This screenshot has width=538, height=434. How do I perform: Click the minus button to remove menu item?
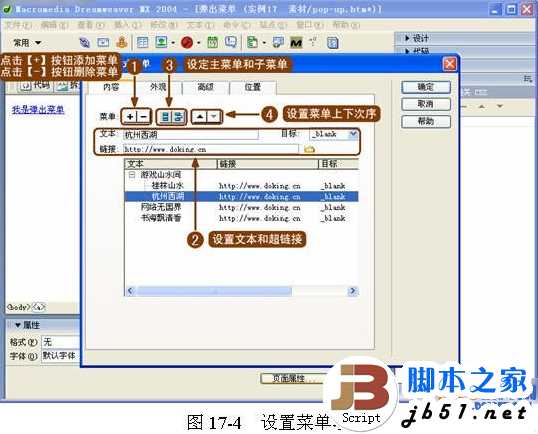144,117
